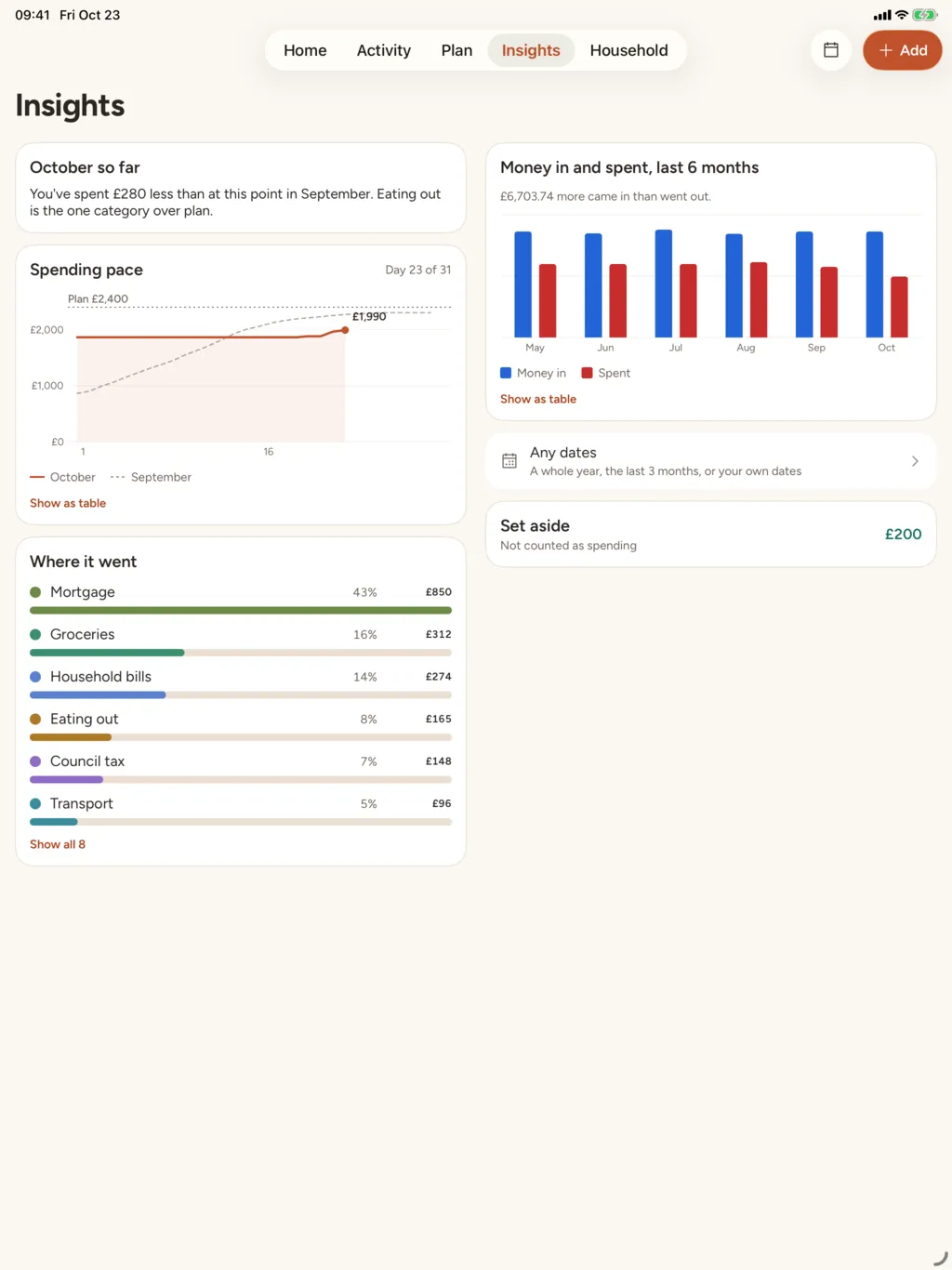Click the October legend line marker
Image resolution: width=952 pixels, height=1270 pixels.
coord(37,477)
